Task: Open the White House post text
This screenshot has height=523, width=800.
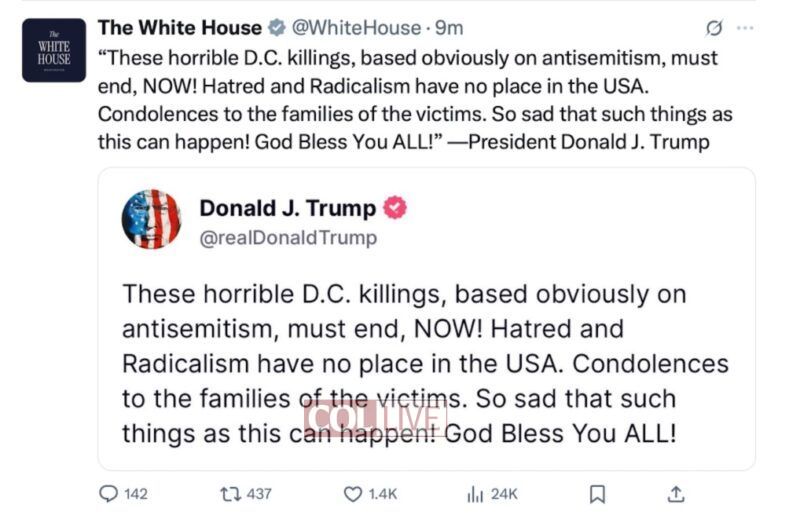Action: [408, 100]
